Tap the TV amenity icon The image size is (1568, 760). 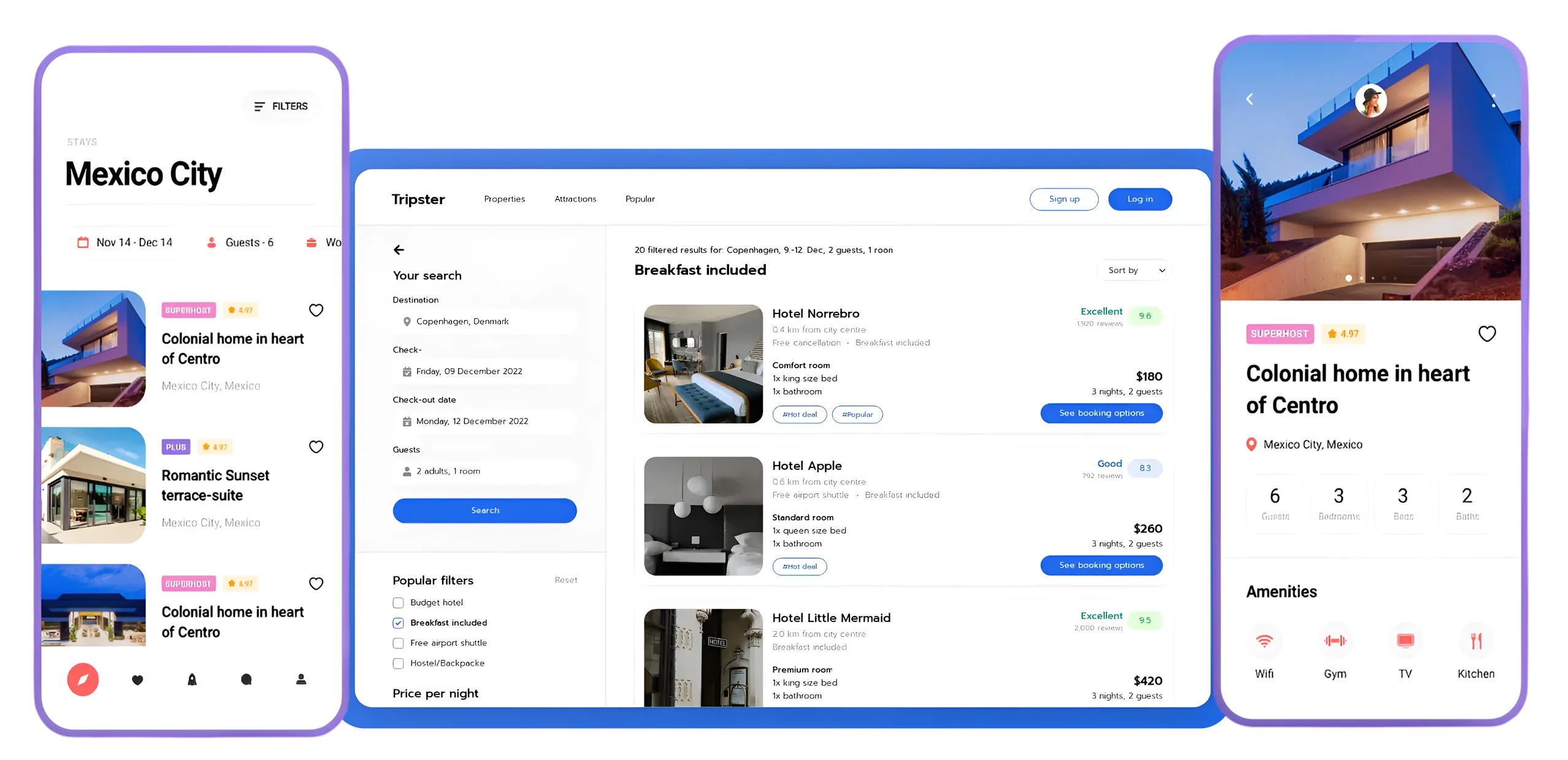1405,641
